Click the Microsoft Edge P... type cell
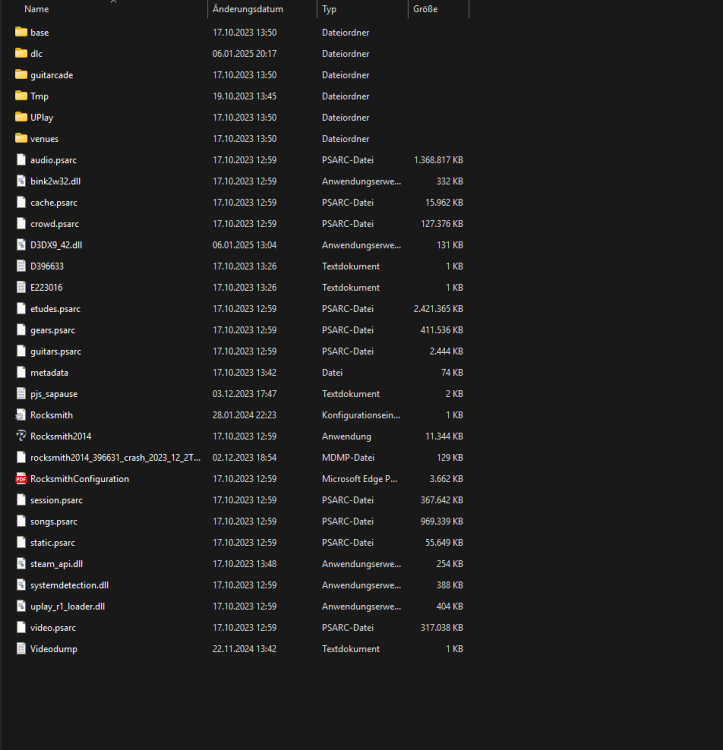The height and width of the screenshot is (750, 723). (359, 479)
